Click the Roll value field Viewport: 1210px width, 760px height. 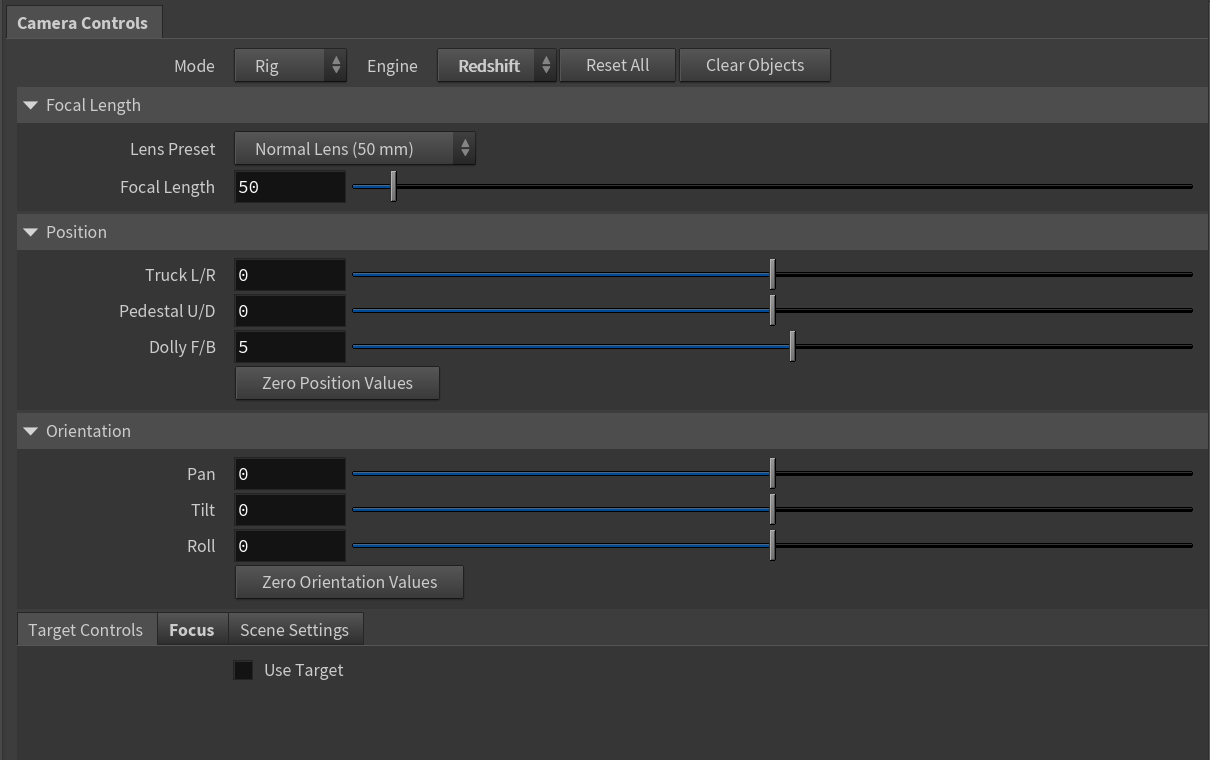pyautogui.click(x=290, y=546)
